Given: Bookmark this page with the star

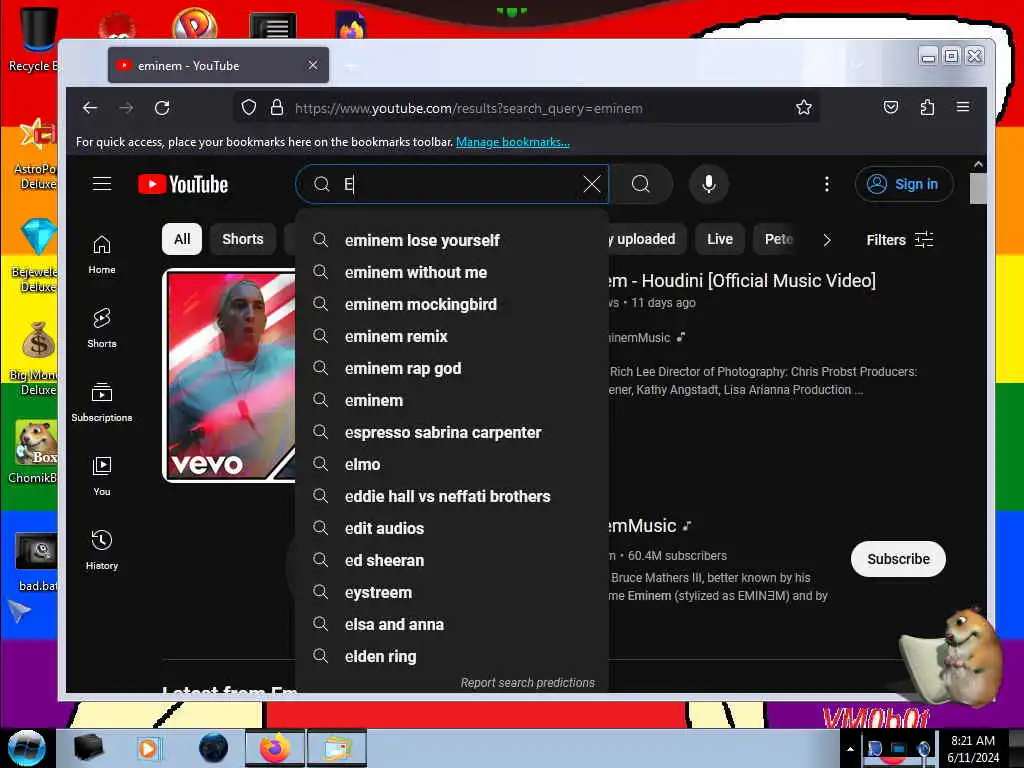Looking at the screenshot, I should [804, 107].
